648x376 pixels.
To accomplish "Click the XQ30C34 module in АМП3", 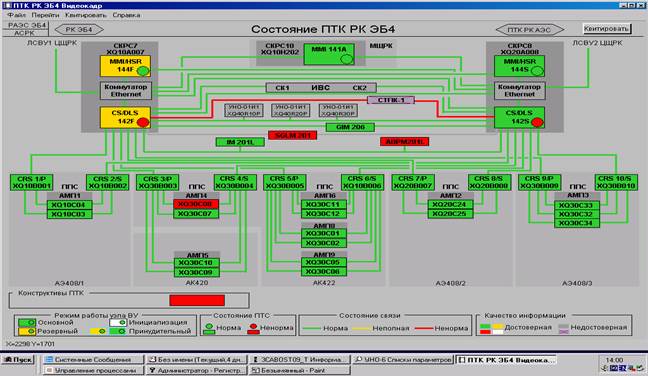I will [577, 223].
